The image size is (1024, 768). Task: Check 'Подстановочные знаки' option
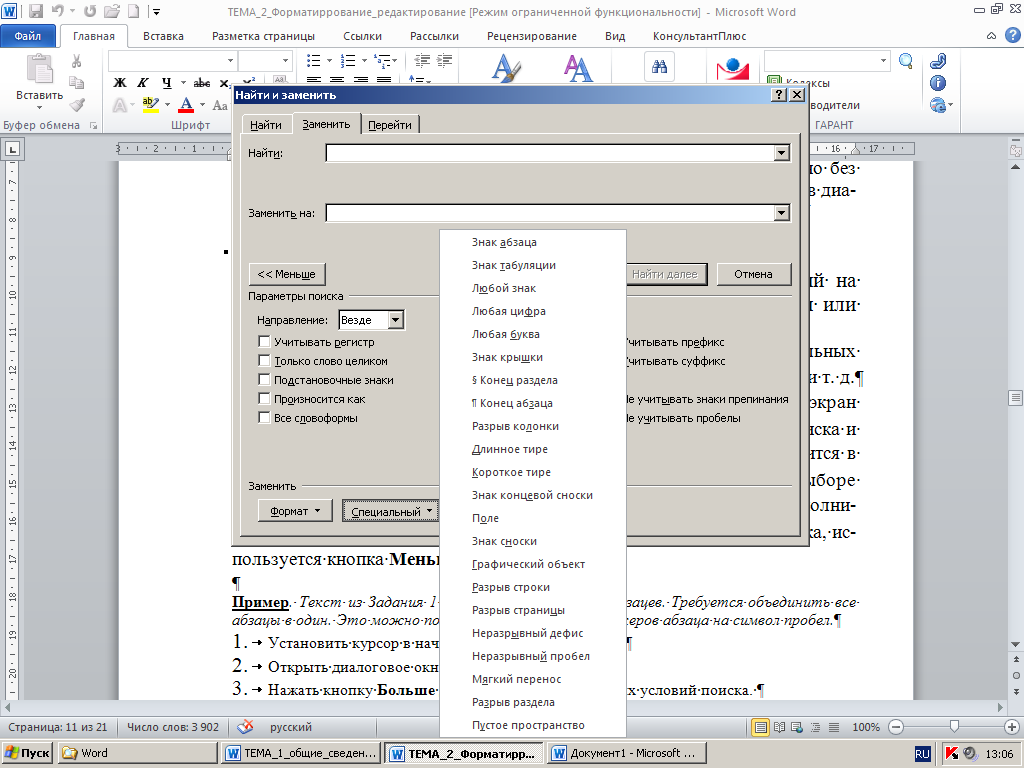264,379
